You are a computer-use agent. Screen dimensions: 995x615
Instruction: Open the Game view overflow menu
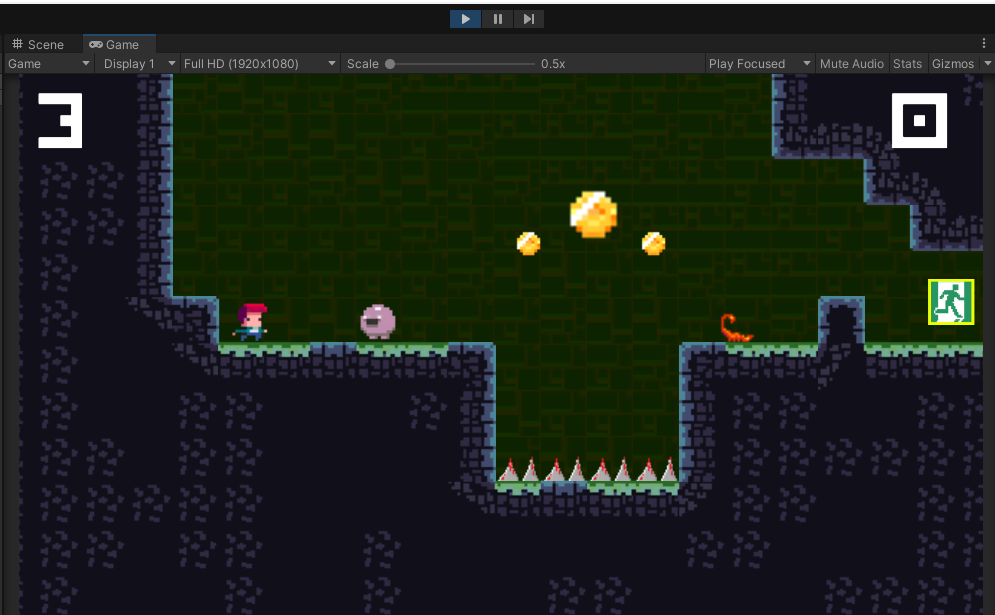[x=986, y=44]
